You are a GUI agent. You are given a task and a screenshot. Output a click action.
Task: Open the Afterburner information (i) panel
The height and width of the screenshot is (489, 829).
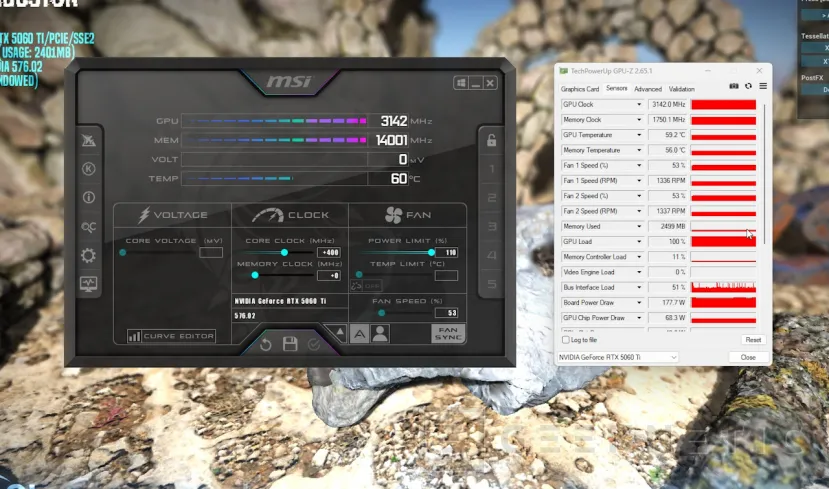(x=88, y=197)
